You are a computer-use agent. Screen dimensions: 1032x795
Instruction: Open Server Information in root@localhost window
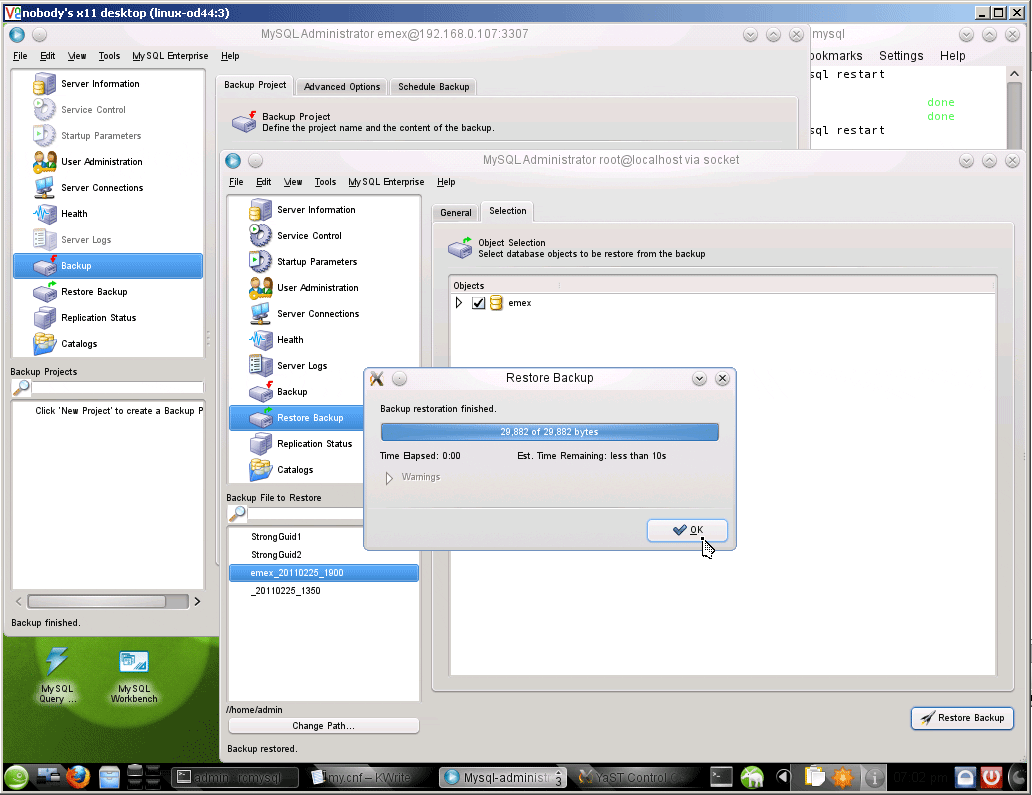pos(324,209)
